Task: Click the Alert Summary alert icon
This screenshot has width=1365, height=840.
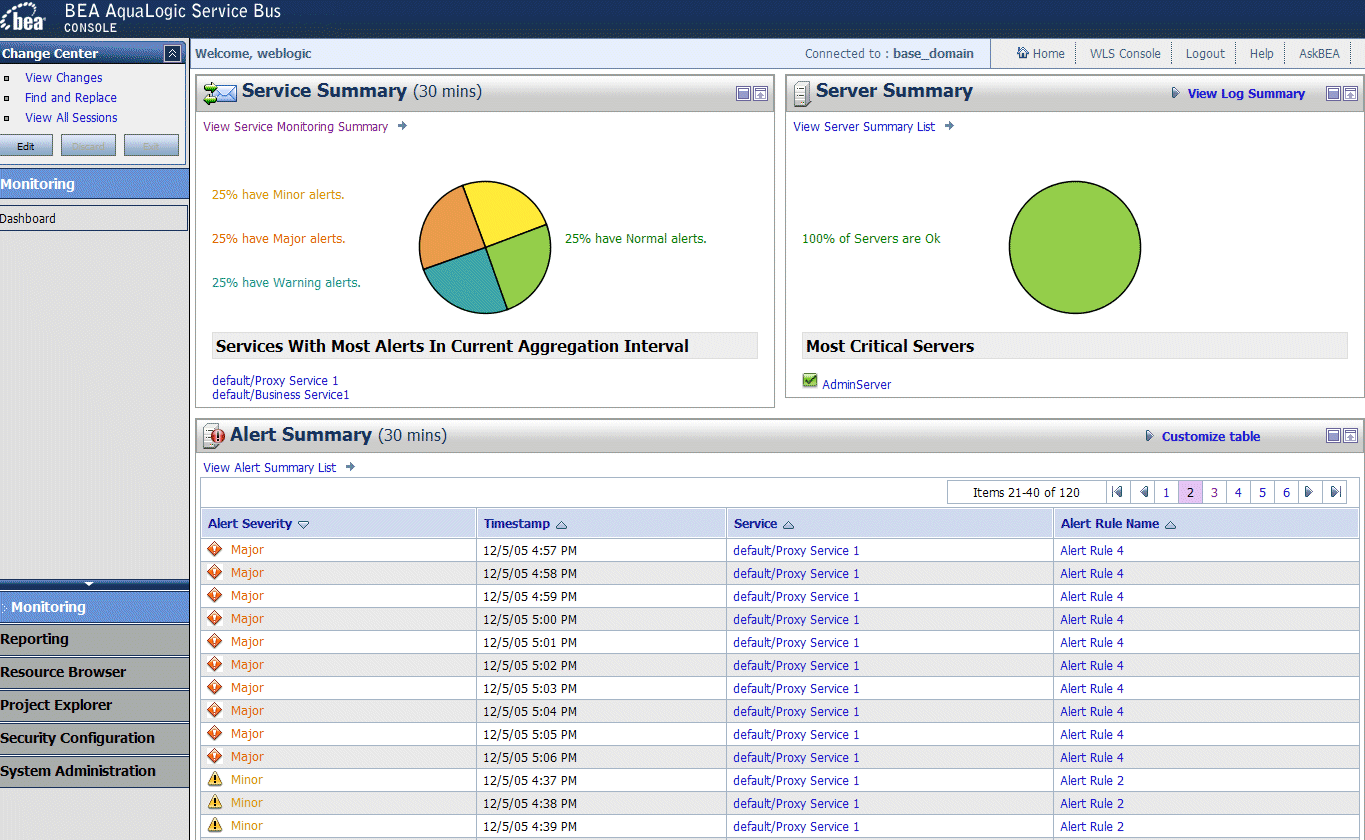Action: (x=214, y=436)
